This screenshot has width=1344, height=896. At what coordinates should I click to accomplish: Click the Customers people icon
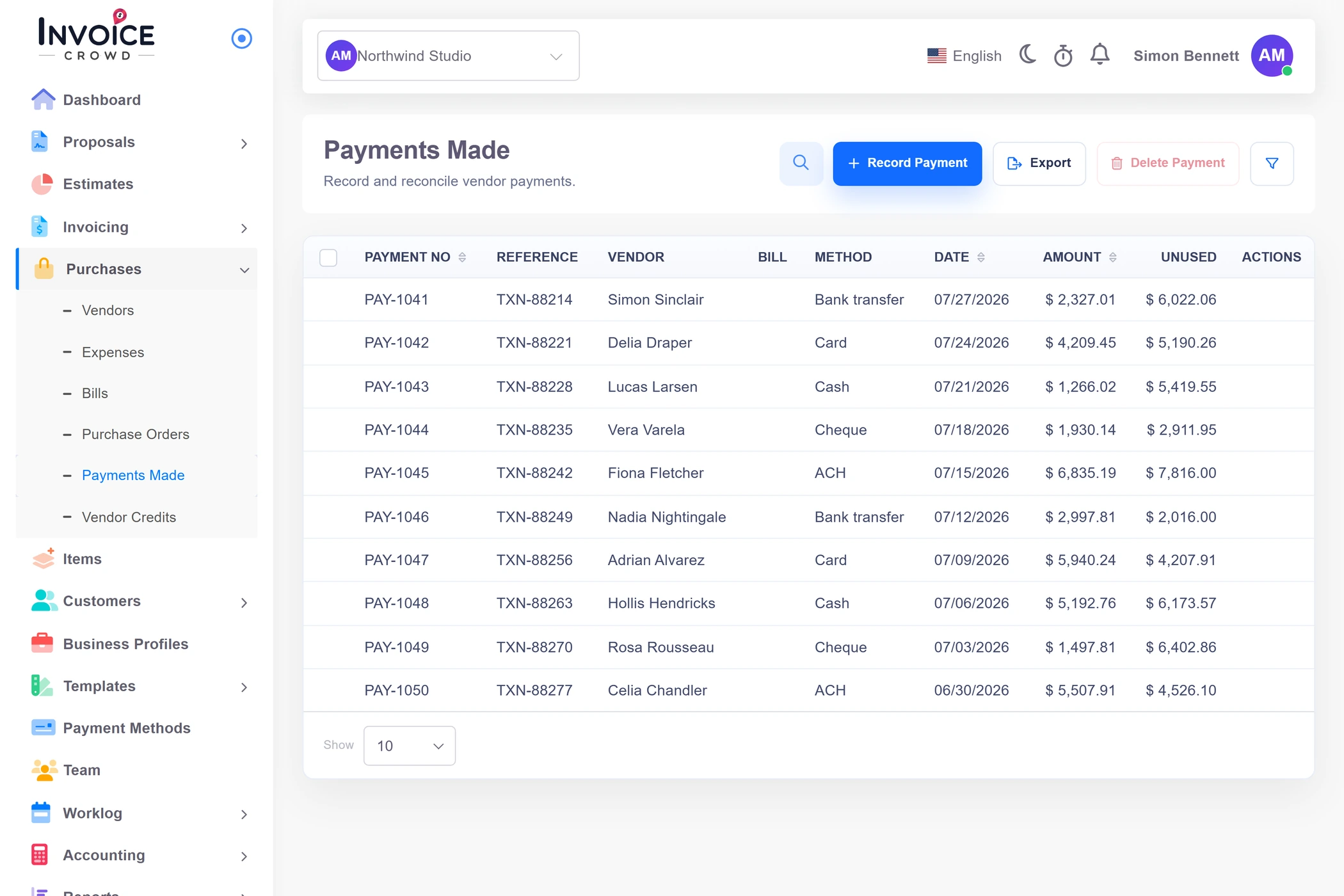coord(44,601)
